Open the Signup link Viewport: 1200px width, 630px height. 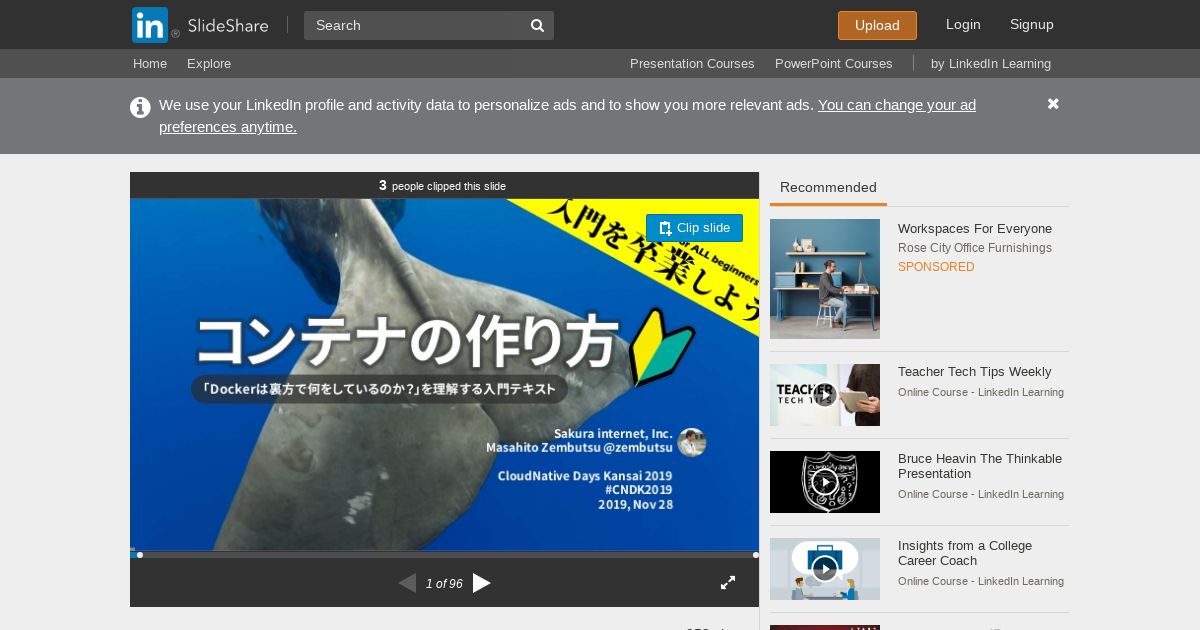(x=1032, y=25)
